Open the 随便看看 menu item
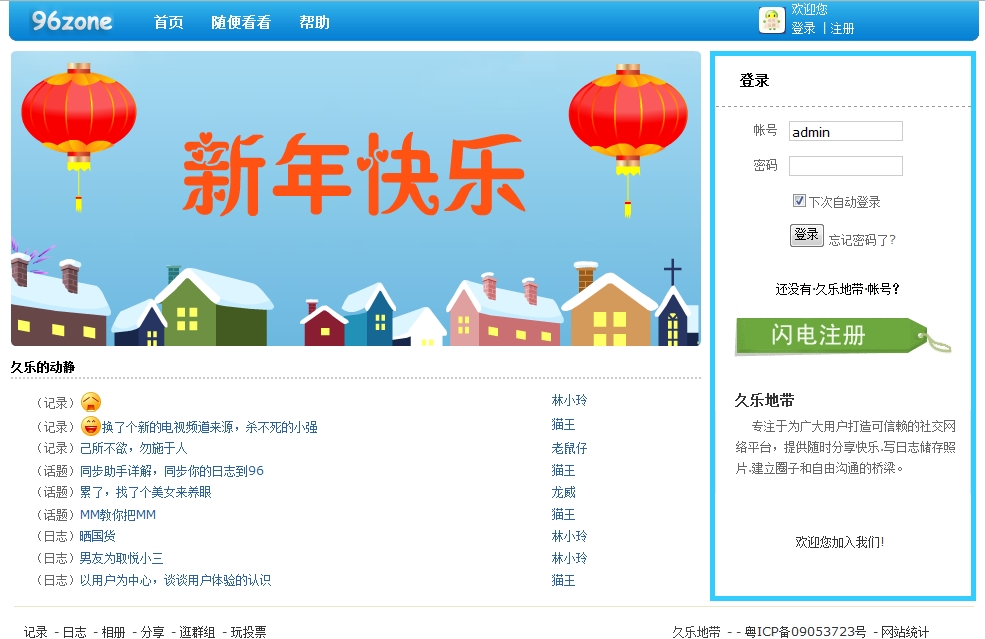The width and height of the screenshot is (985, 639). coord(241,23)
